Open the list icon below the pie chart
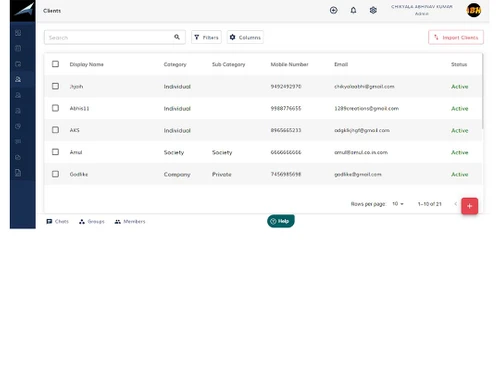Viewport: 500px width, 375px height. tap(18, 142)
